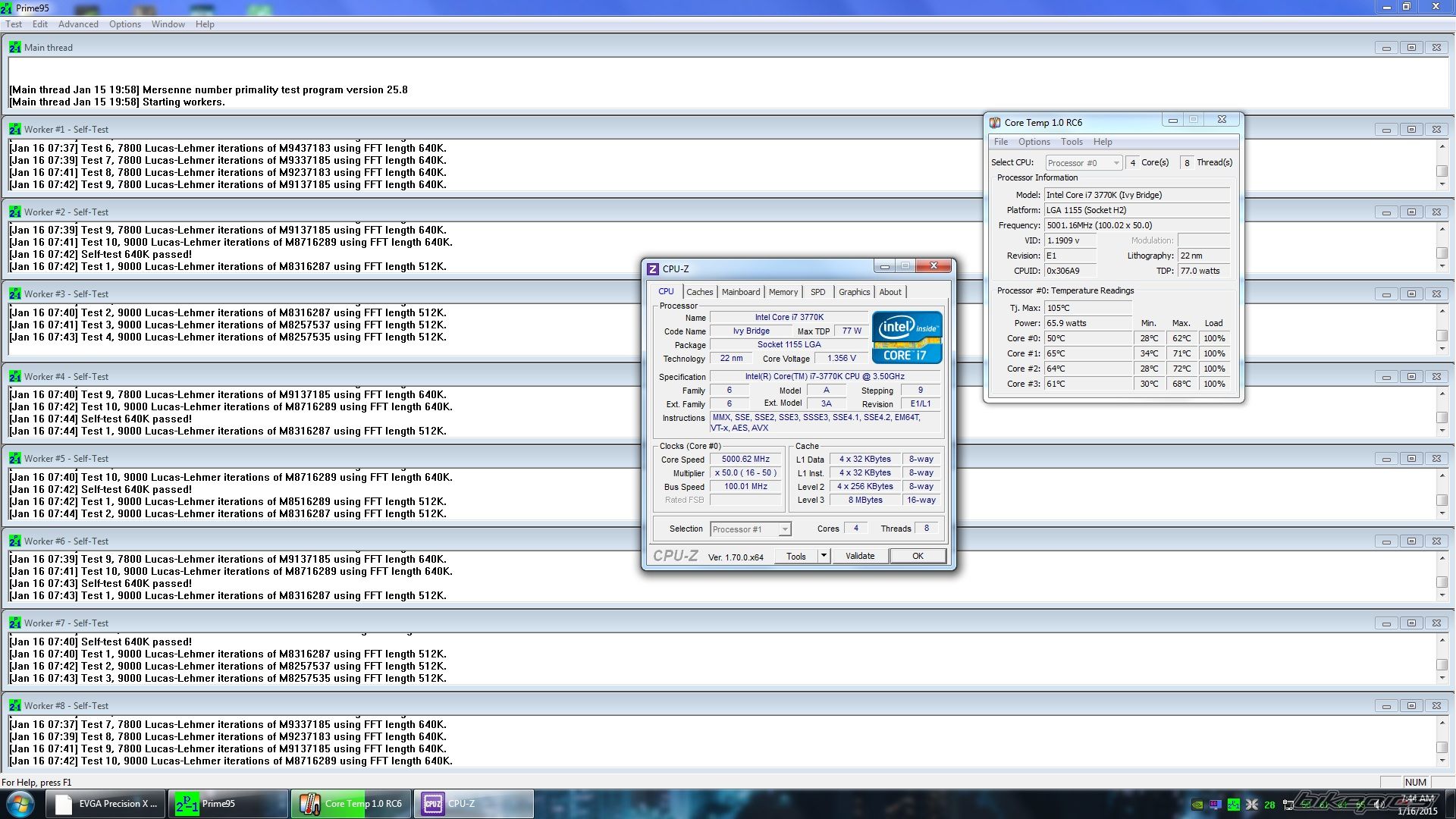Click the Worker #8 Self-Test window icon
Screen dimensions: 1456x819
coord(14,706)
